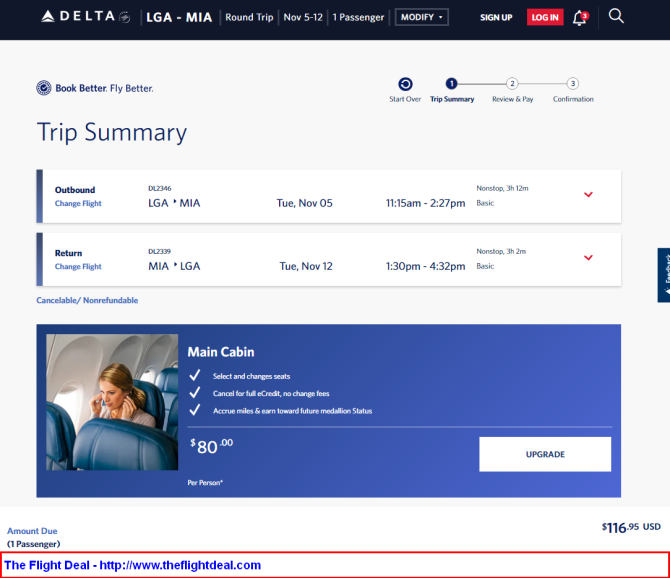Click flight number DL2346

click(160, 188)
